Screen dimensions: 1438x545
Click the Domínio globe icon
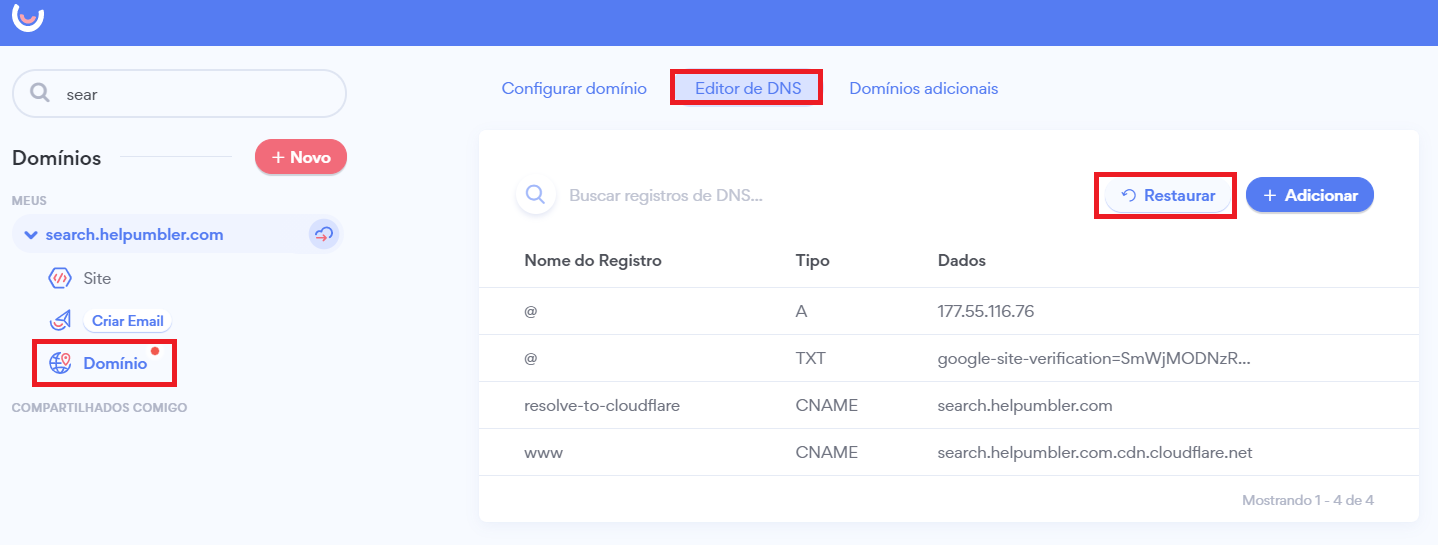click(x=60, y=363)
